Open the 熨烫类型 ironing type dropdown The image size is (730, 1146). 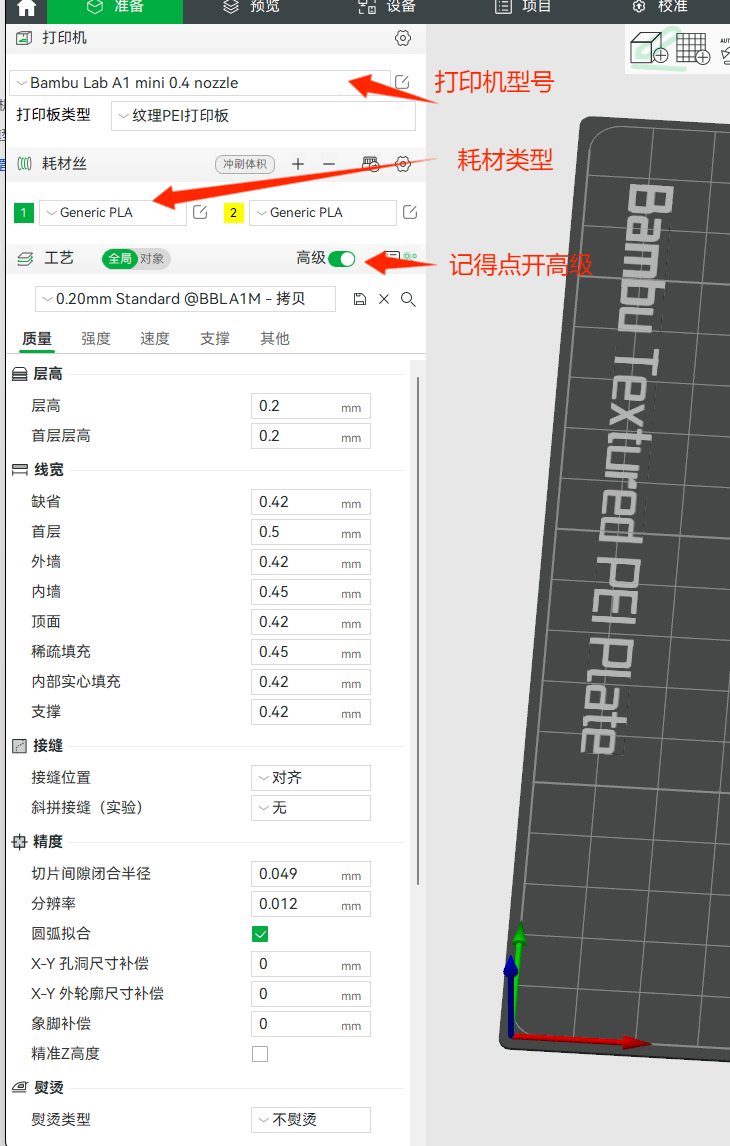pyautogui.click(x=311, y=1120)
